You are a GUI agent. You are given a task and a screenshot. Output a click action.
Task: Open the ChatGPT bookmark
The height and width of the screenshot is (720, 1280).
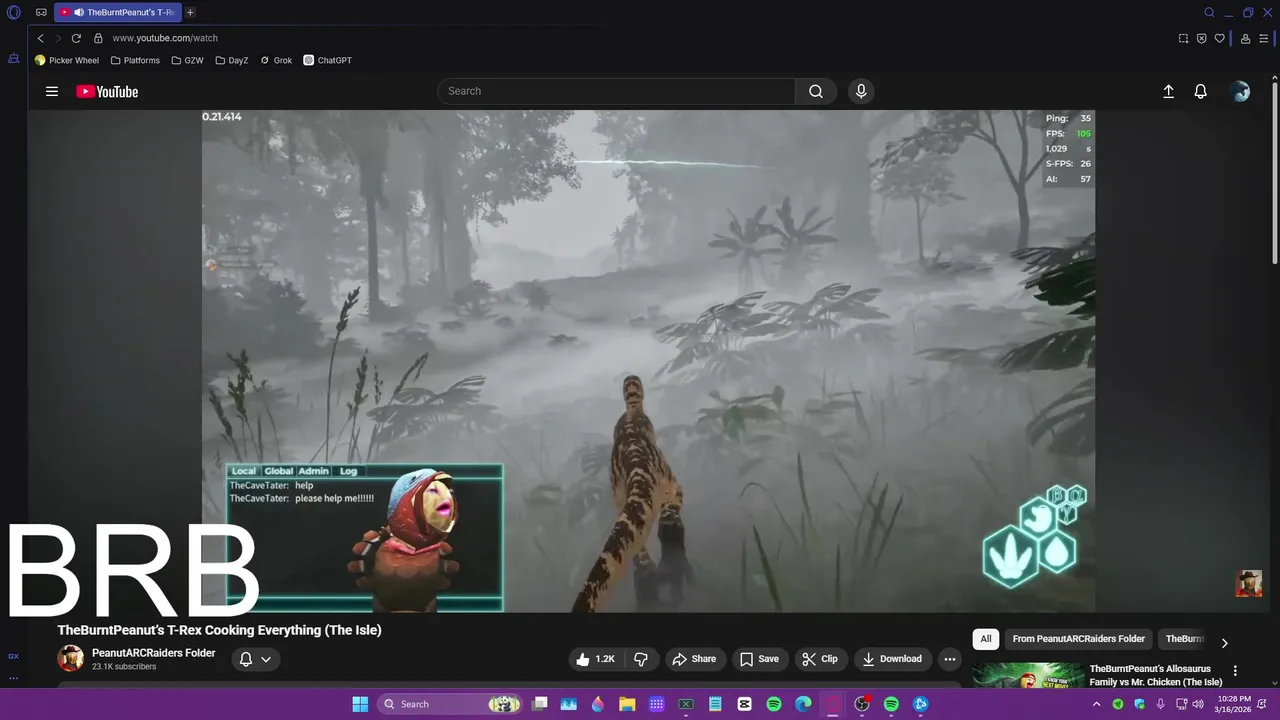pyautogui.click(x=328, y=60)
